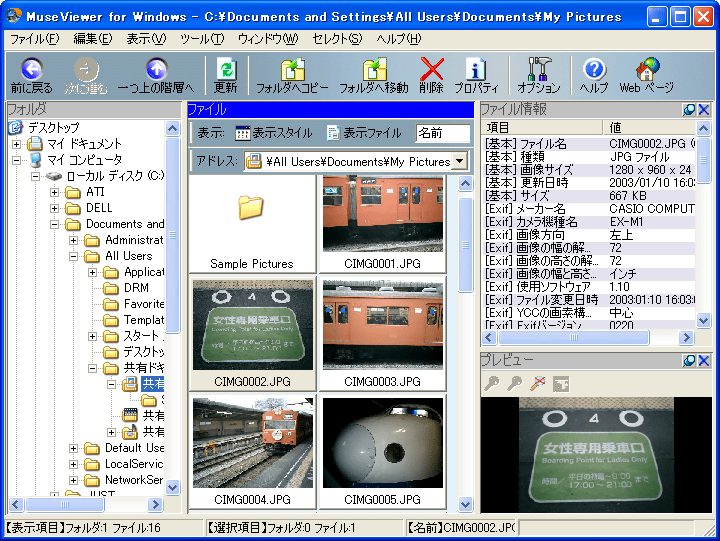The width and height of the screenshot is (720, 541).
Task: Click the フォルダへコピー toolbar icon
Action: (292, 69)
